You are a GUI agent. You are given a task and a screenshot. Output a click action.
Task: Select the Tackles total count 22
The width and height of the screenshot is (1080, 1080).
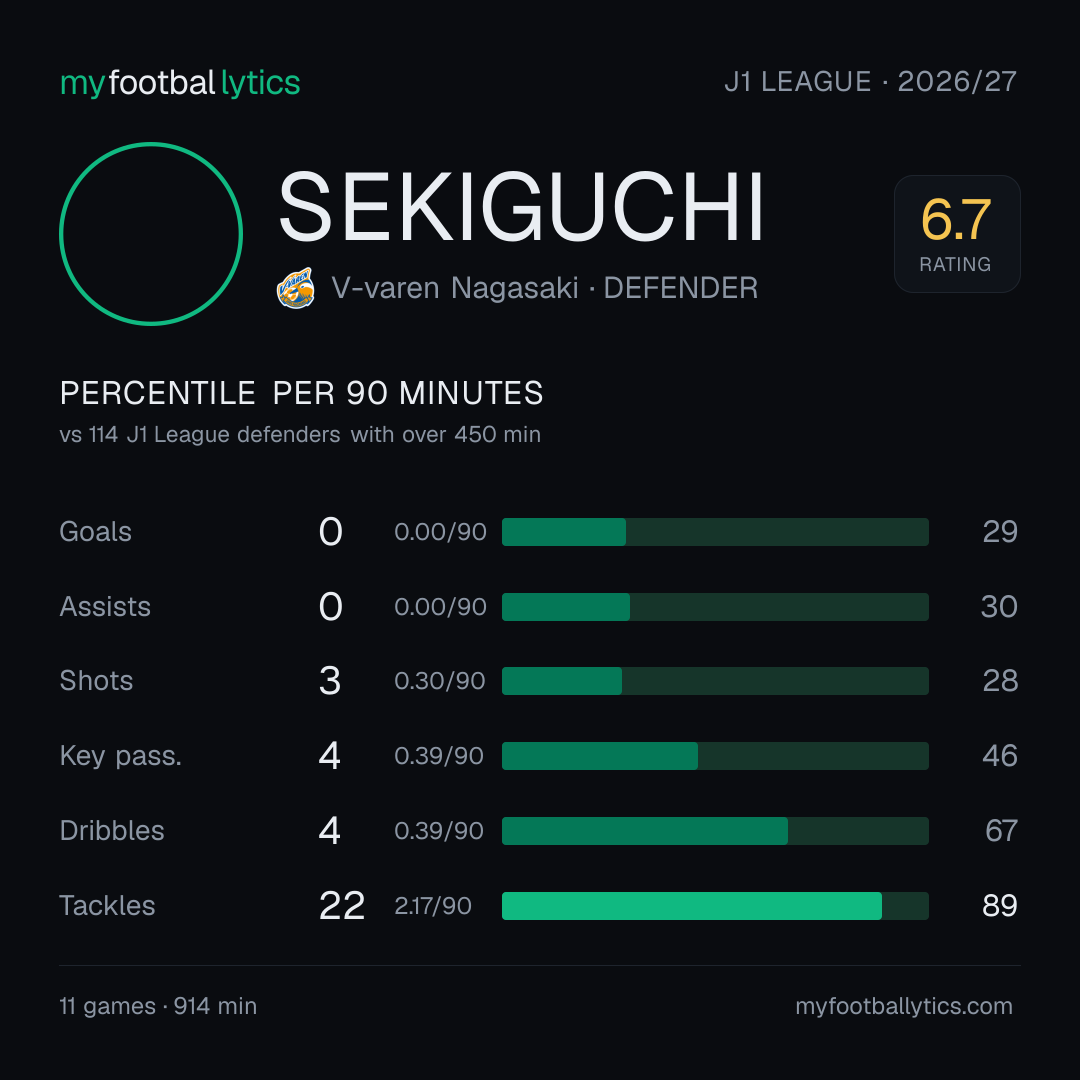point(342,906)
